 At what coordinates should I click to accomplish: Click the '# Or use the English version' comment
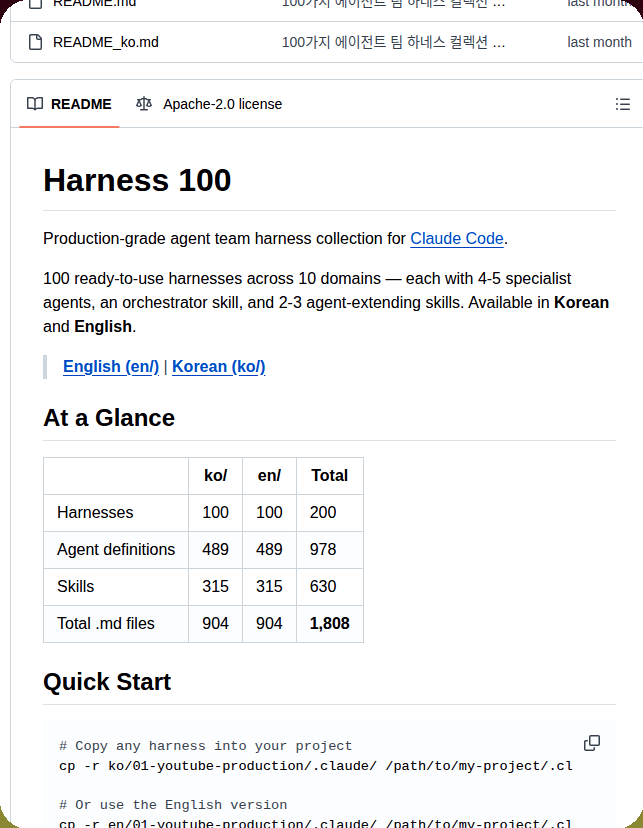coord(173,805)
